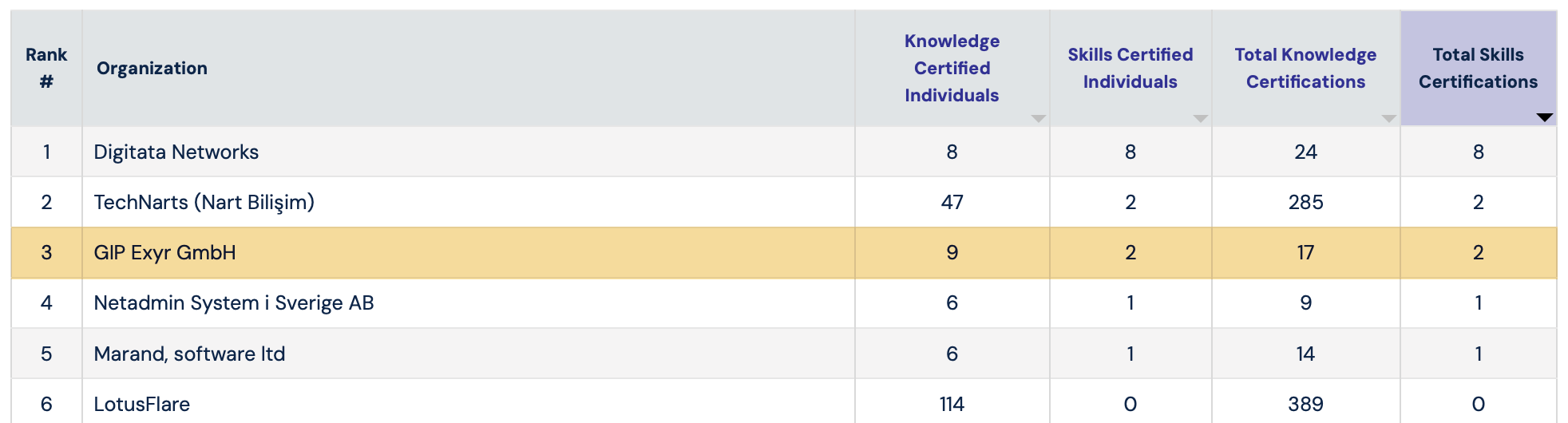Screen dimensions: 1568x423
Task: Sort by Total Knowledge Certifications header
Action: point(1305,68)
